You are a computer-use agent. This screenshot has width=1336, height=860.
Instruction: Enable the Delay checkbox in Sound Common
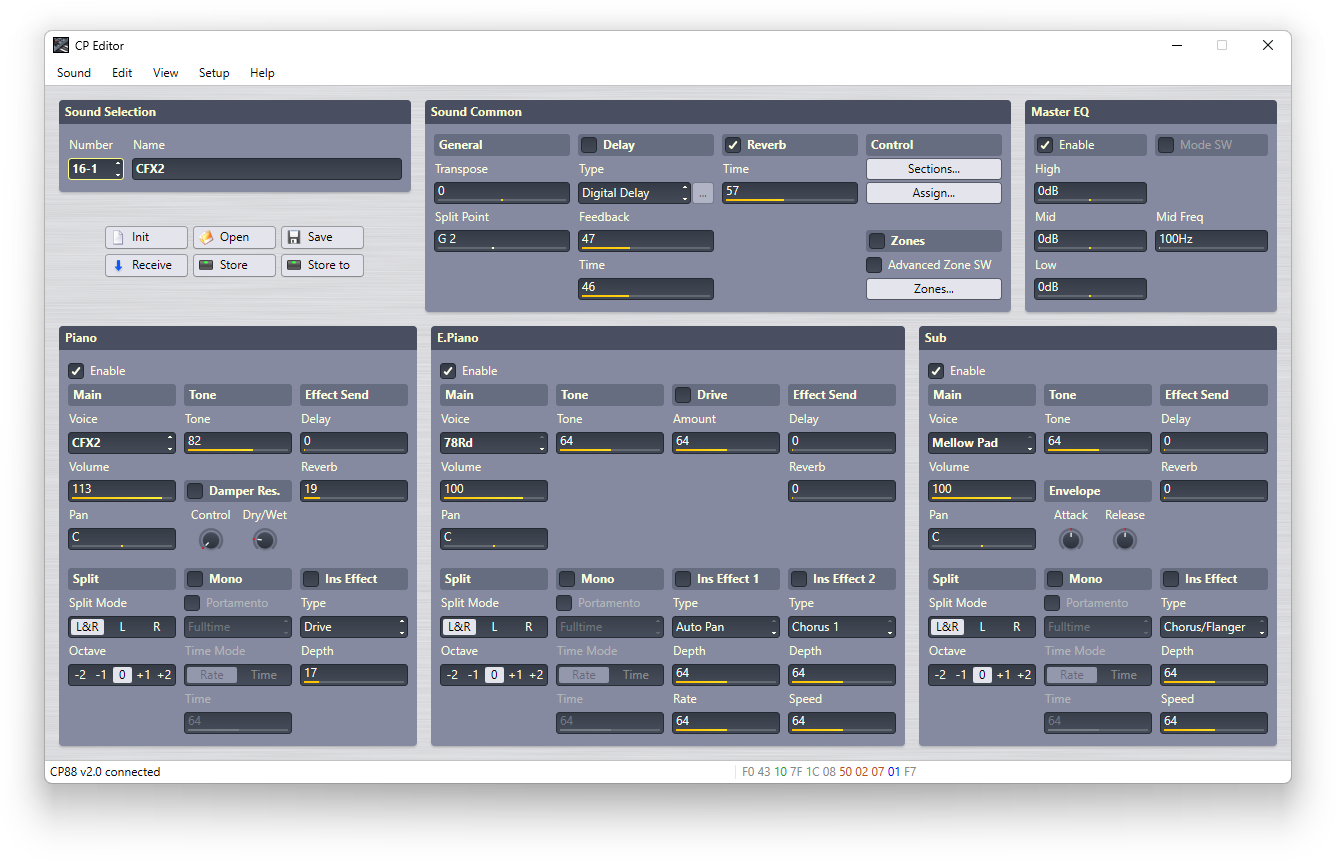(589, 145)
